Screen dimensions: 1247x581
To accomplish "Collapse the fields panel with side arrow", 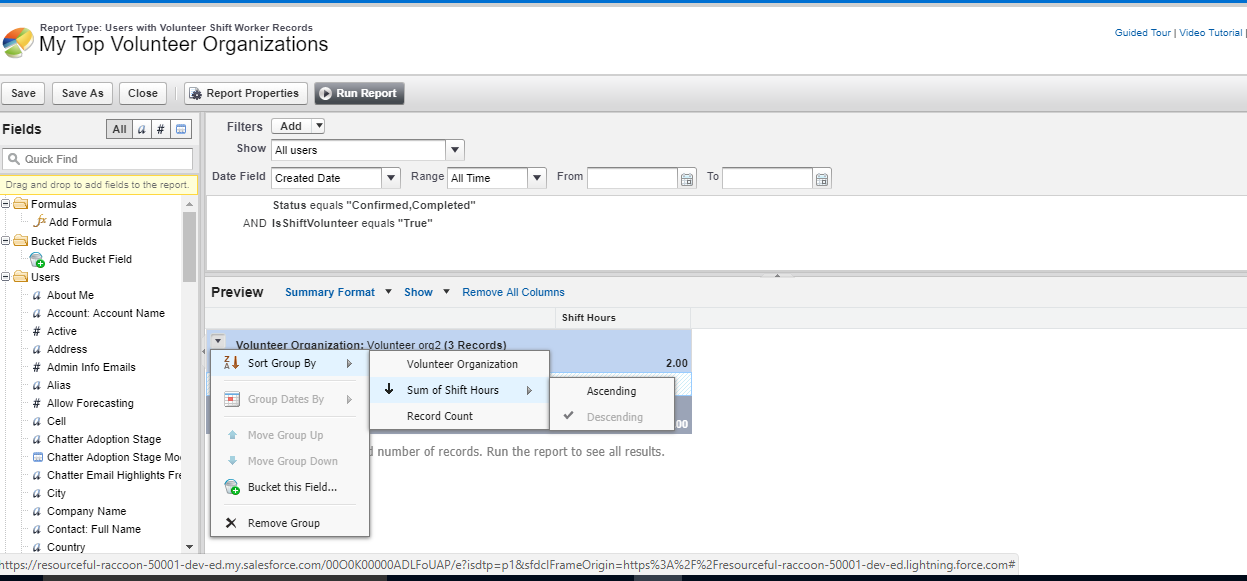I will (x=203, y=352).
